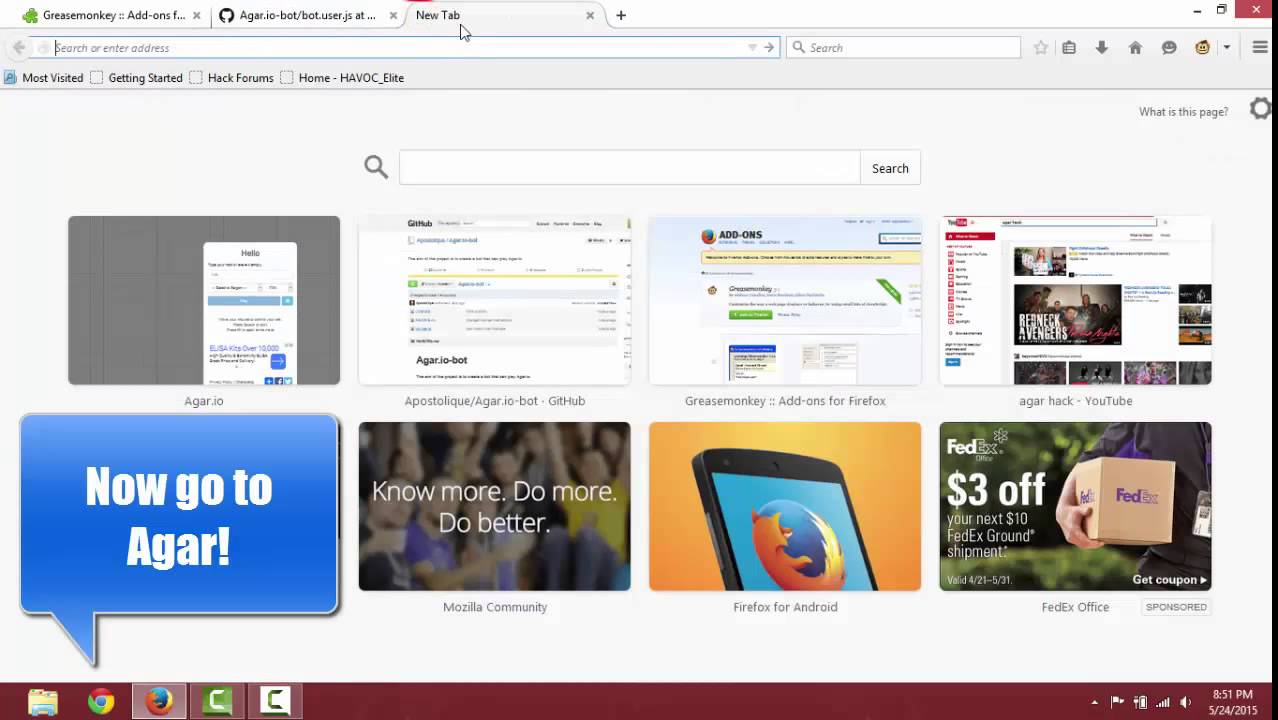The image size is (1278, 720).
Task: Bookmark this page with star icon
Action: (x=1041, y=47)
